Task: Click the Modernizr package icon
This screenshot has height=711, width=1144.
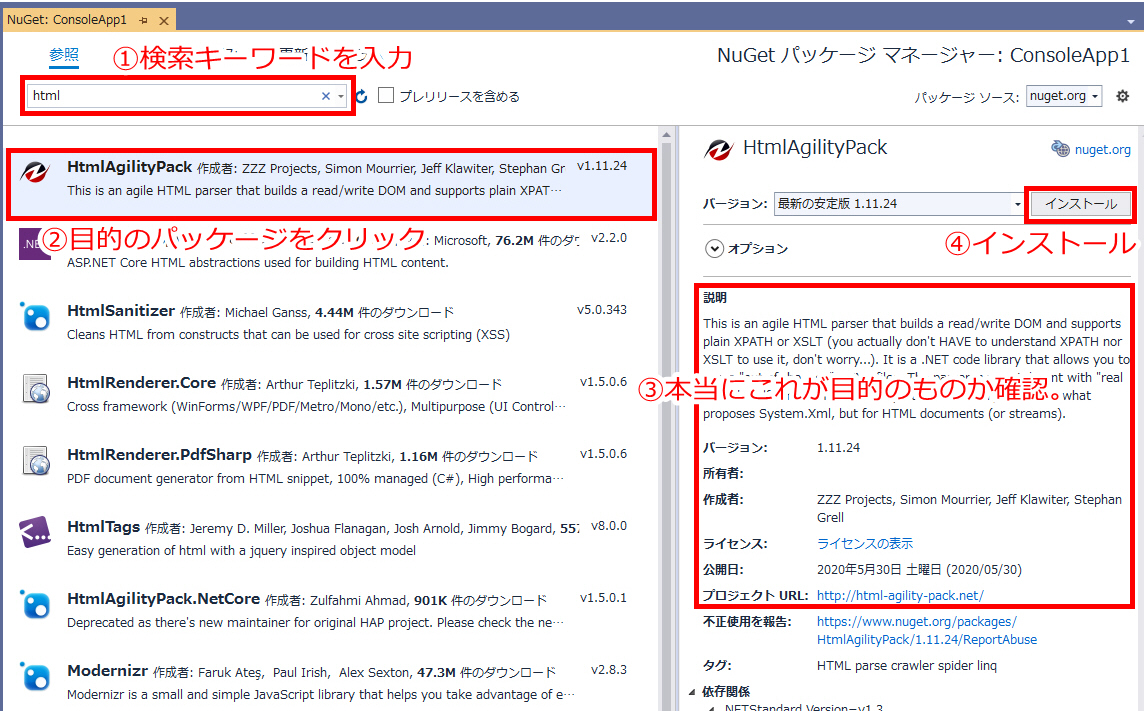Action: click(36, 677)
